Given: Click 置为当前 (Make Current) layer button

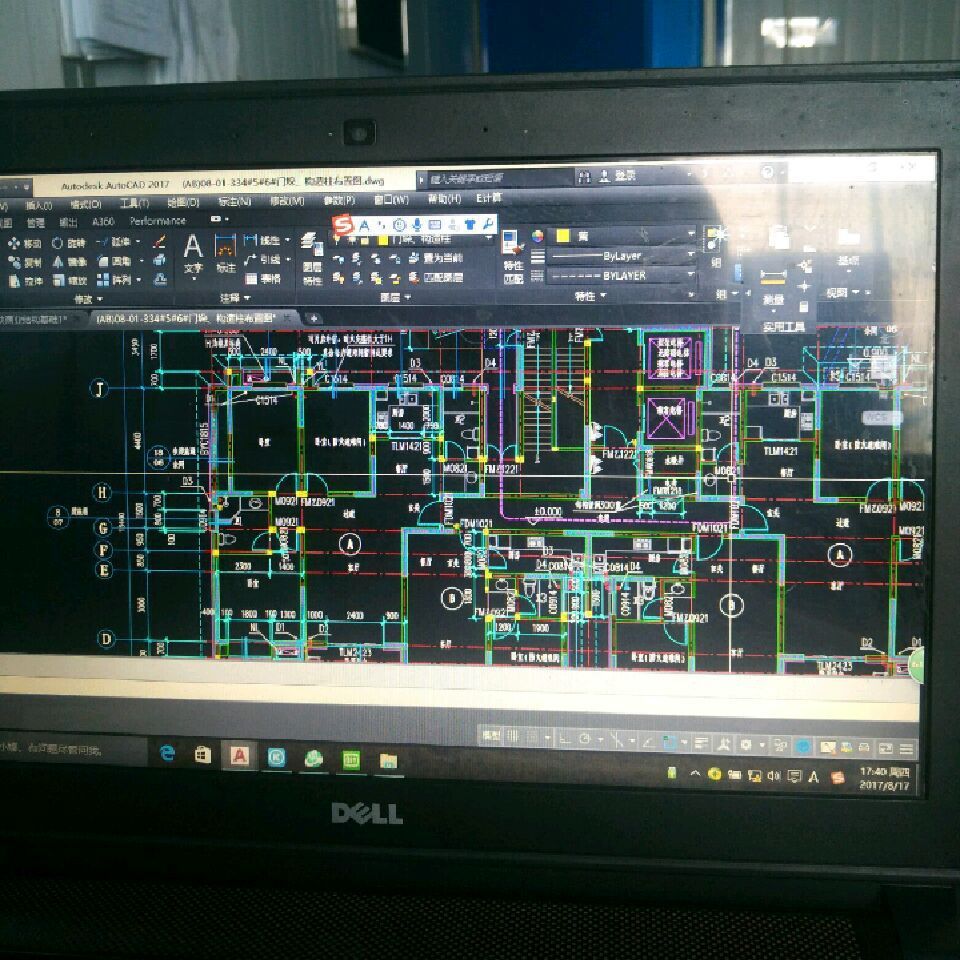Looking at the screenshot, I should click(x=437, y=258).
